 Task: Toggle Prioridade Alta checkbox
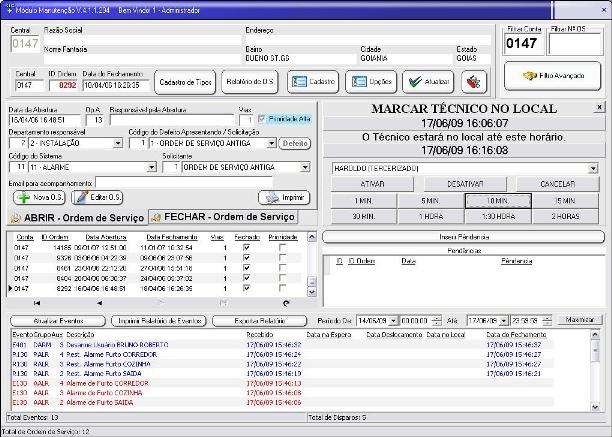tap(262, 119)
